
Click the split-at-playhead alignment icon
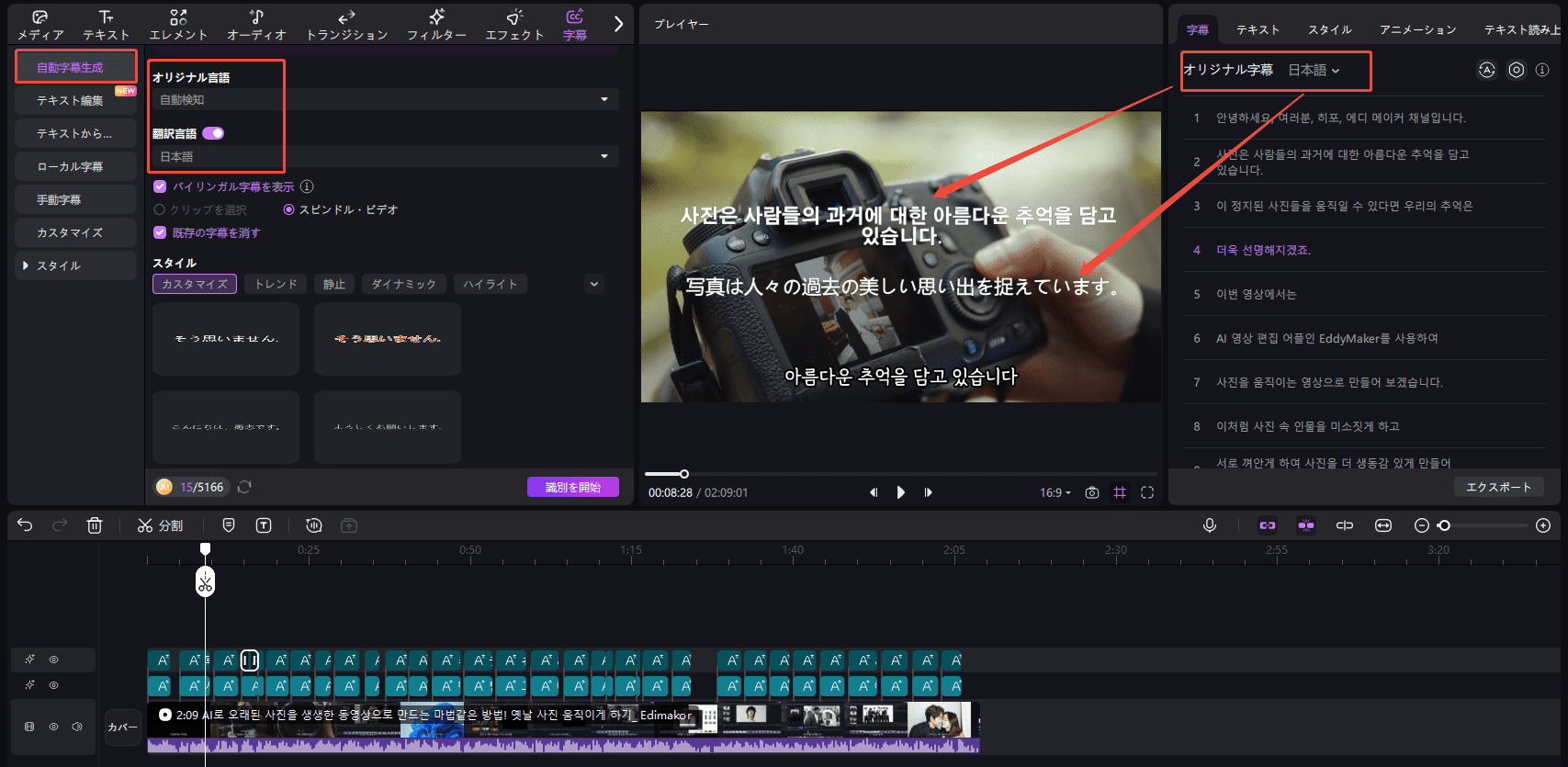click(x=1345, y=525)
